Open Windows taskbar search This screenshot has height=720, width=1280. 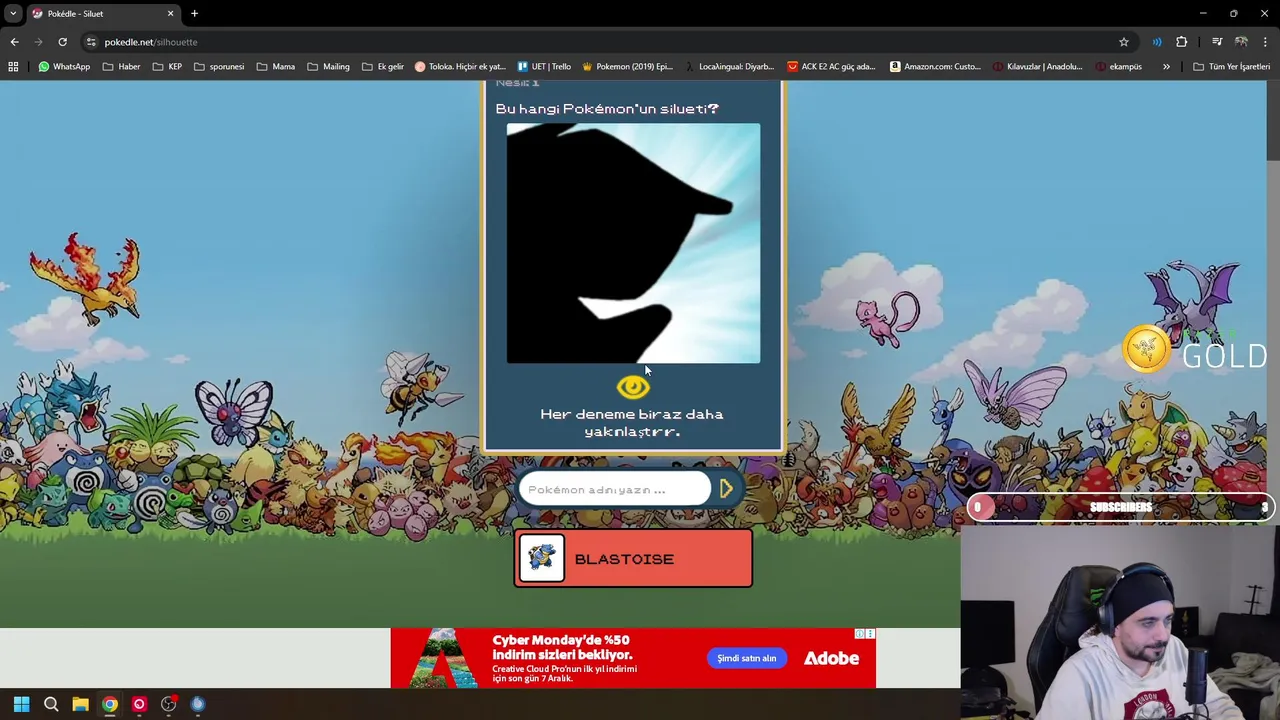(x=51, y=704)
